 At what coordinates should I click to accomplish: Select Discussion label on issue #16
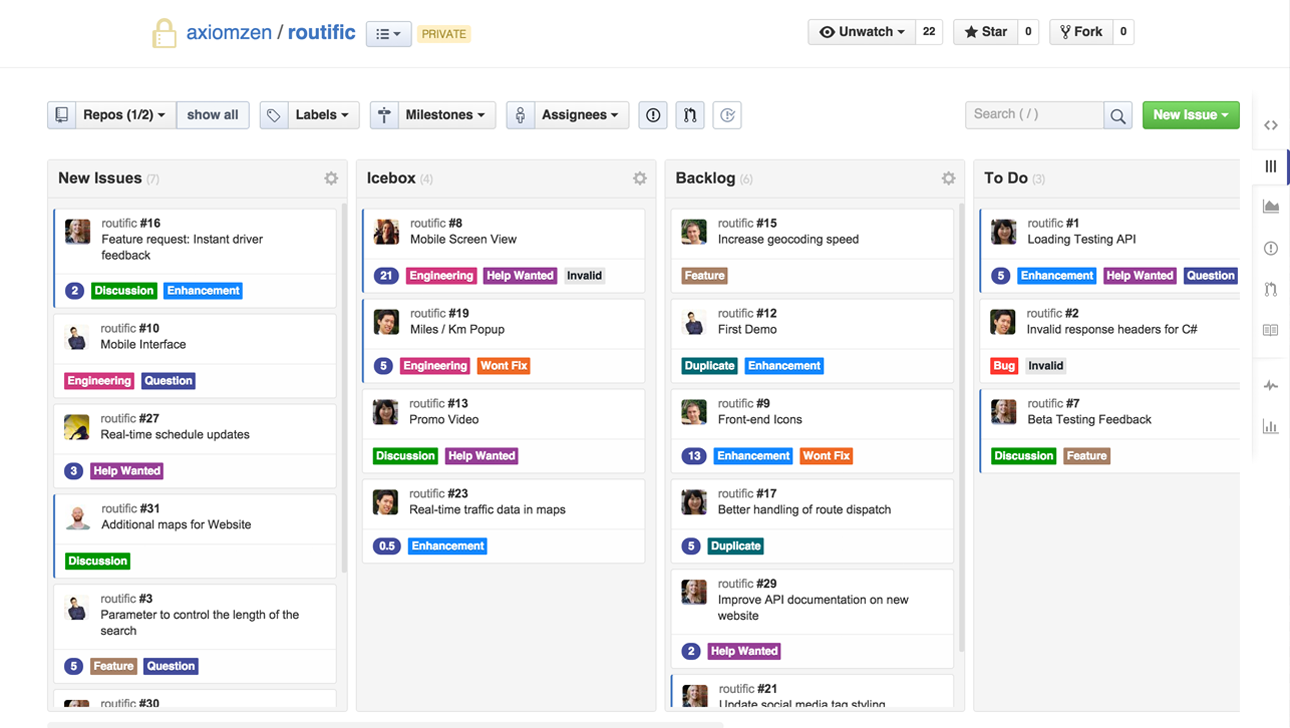pyautogui.click(x=124, y=291)
